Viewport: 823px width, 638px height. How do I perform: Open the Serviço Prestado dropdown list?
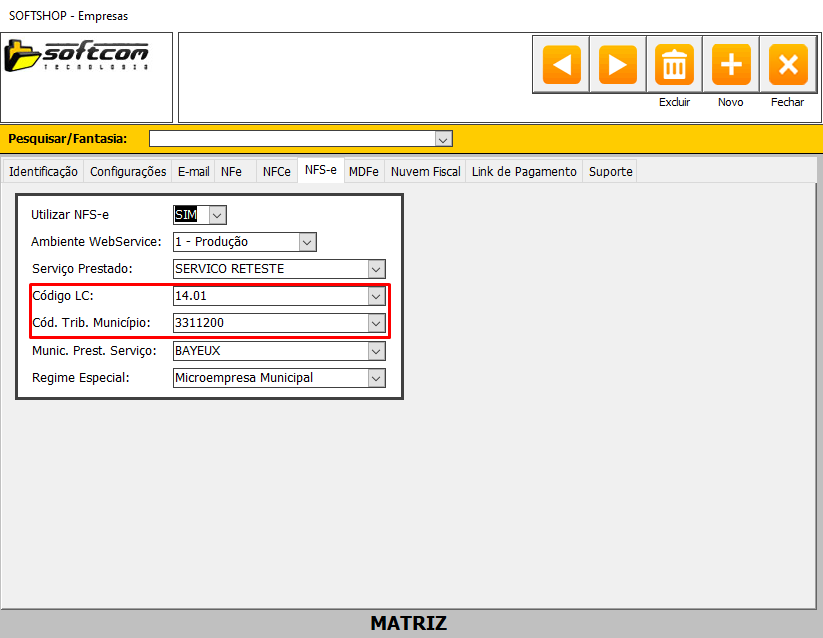376,269
